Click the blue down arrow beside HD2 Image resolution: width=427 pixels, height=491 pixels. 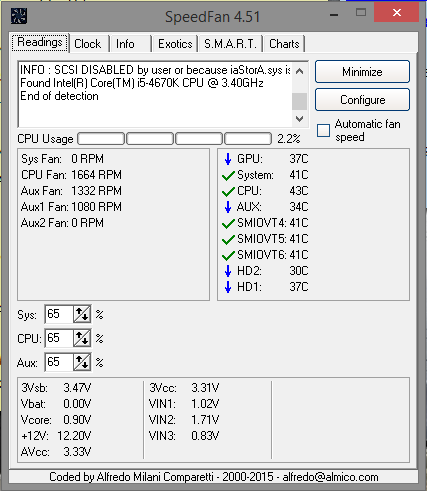point(228,271)
